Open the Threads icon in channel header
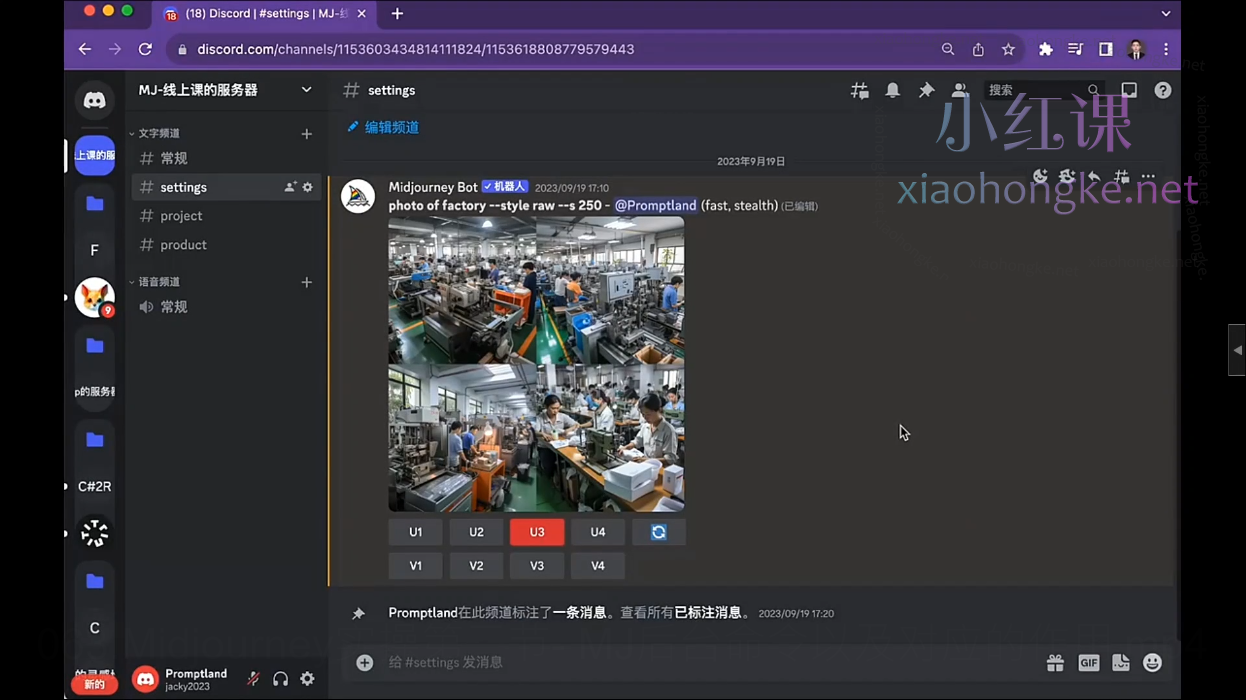 [859, 90]
